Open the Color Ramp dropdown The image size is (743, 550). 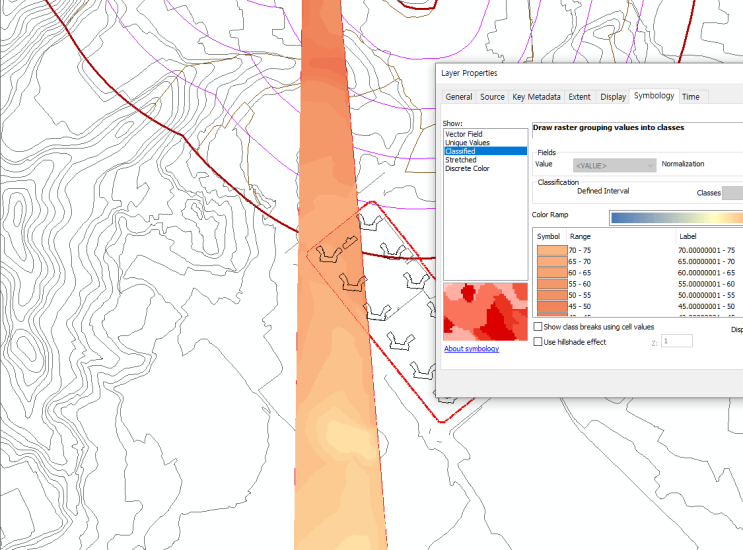pyautogui.click(x=675, y=216)
